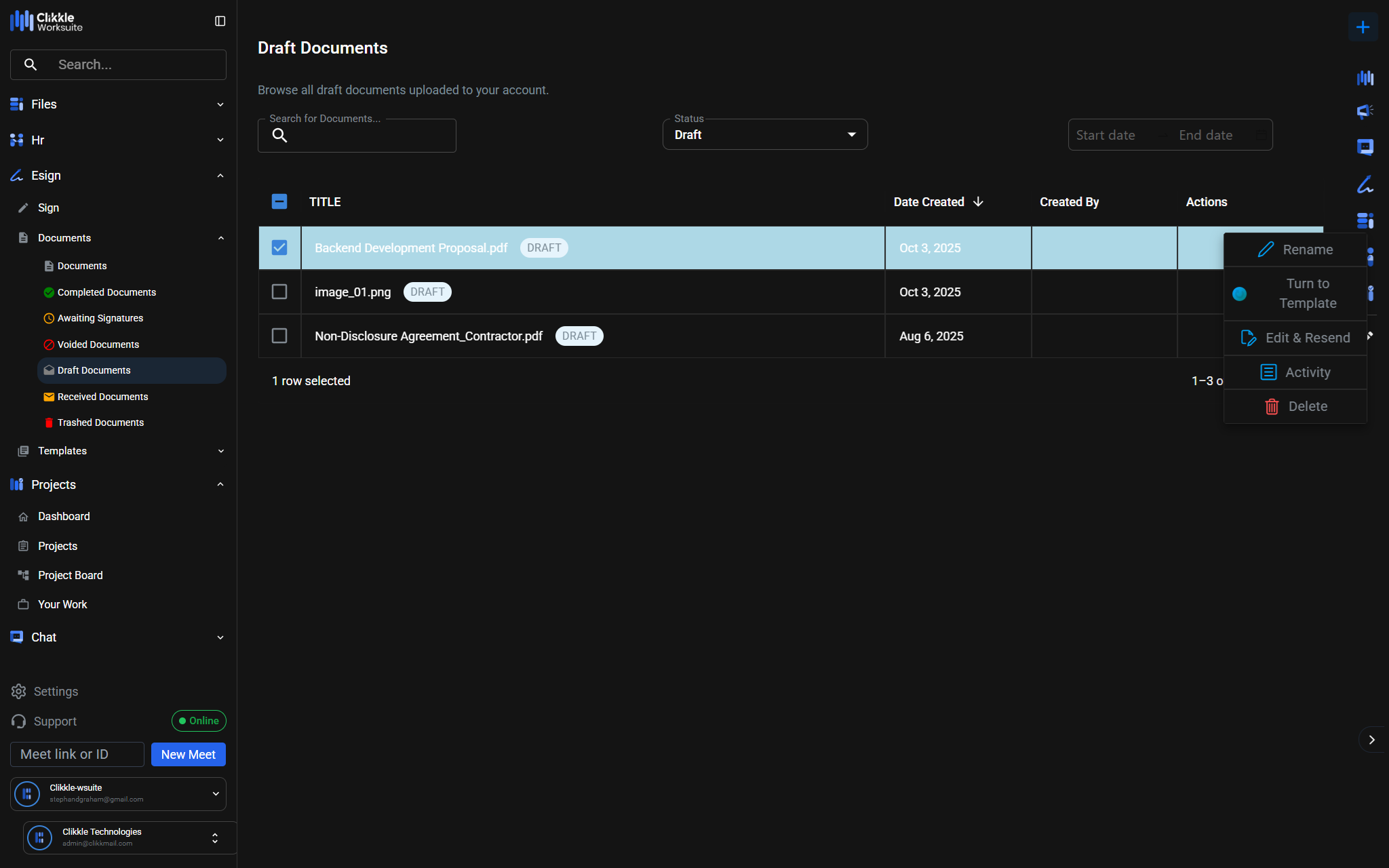The image size is (1389, 868).
Task: Select Rename from the actions menu
Action: 1295,250
